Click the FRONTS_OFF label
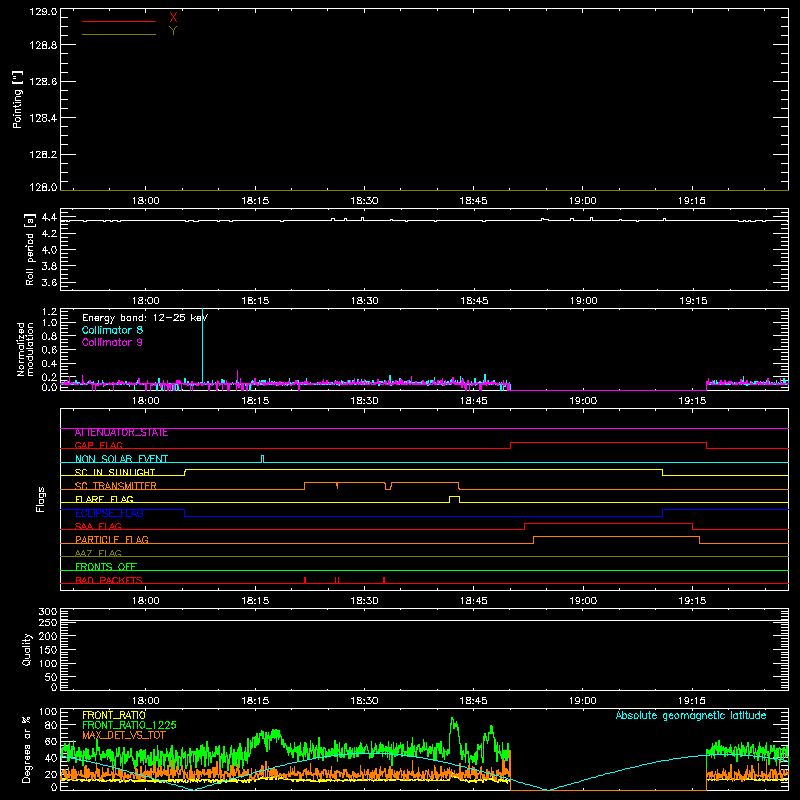 tap(106, 567)
